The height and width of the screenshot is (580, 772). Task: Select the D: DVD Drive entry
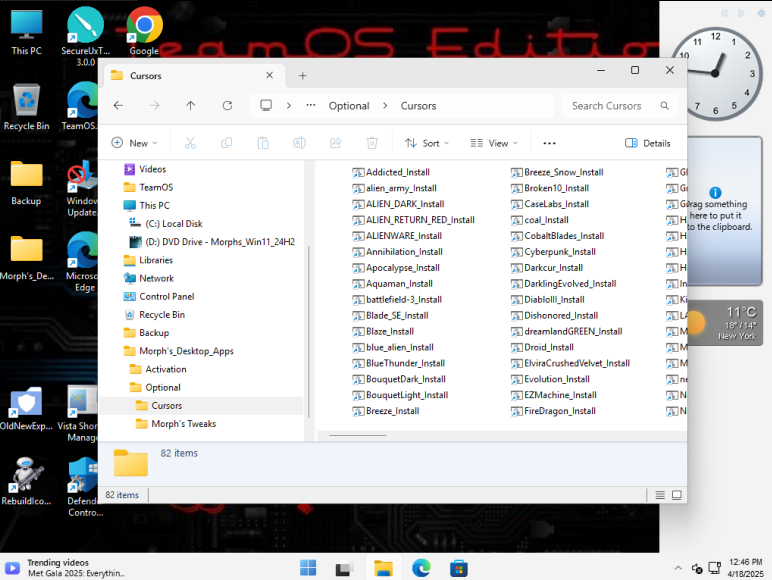click(220, 242)
